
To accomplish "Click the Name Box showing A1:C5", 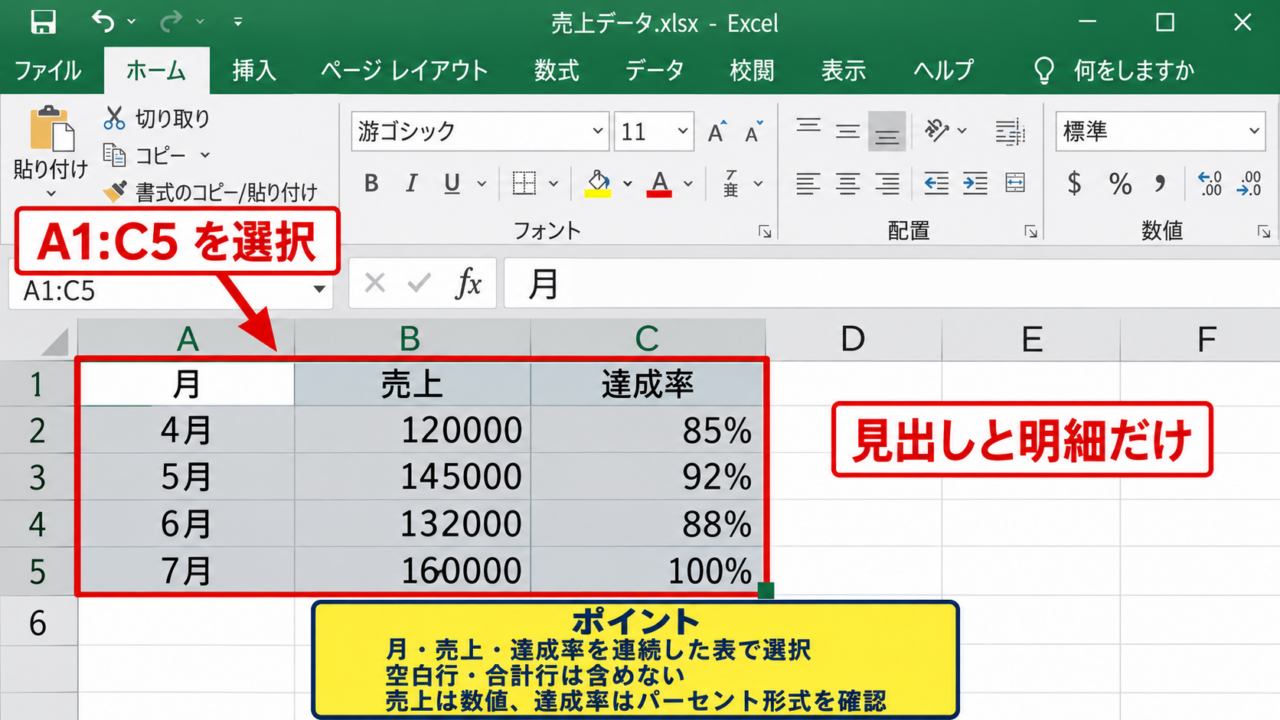I will (x=160, y=290).
